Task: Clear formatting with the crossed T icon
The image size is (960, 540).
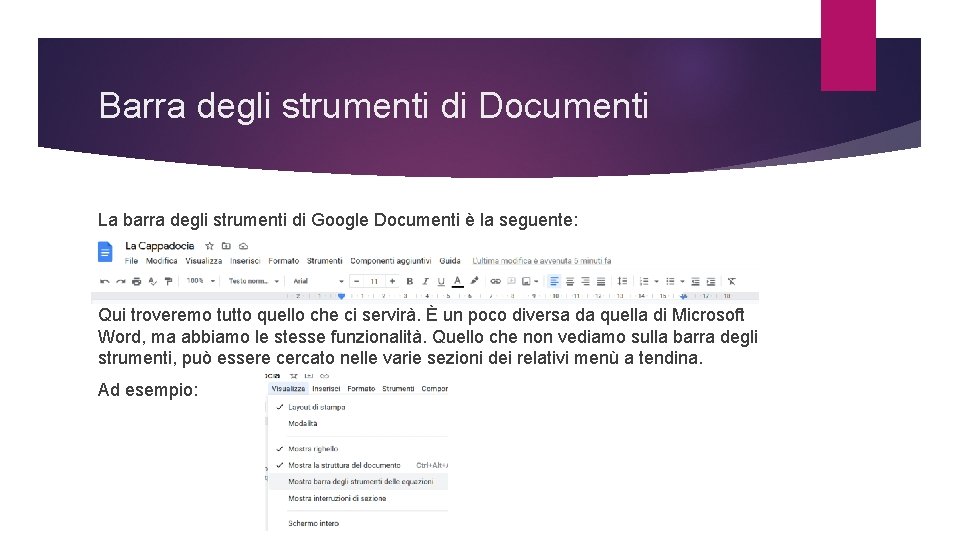Action: (732, 282)
